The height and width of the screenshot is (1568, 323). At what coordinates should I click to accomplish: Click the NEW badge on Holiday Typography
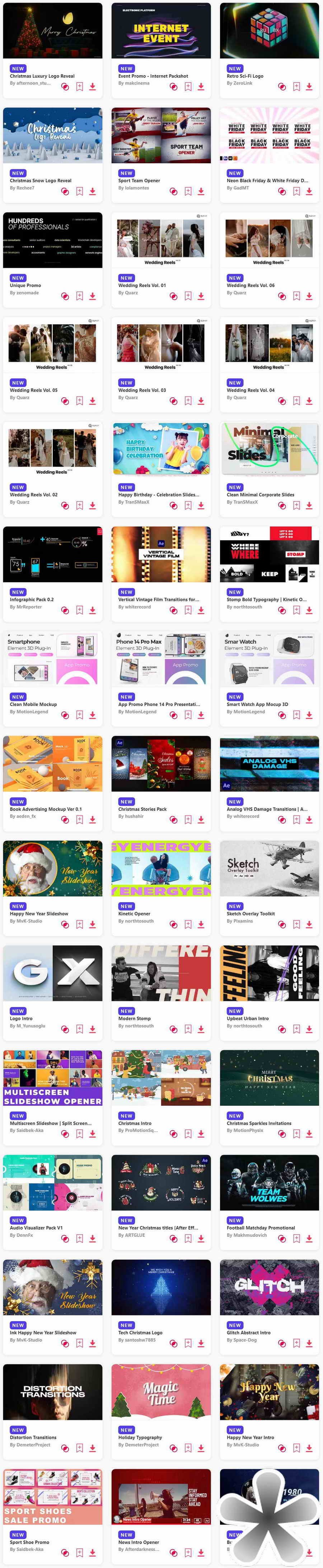(127, 1430)
